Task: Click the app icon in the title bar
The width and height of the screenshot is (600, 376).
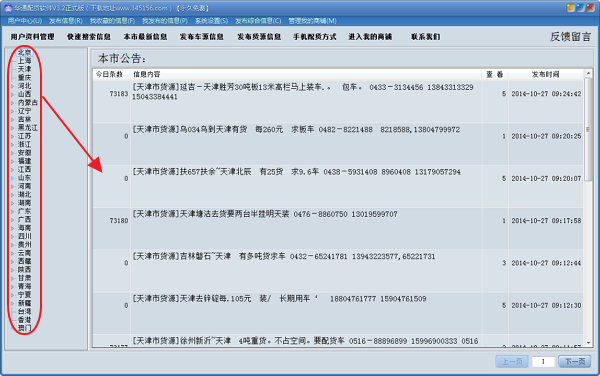Action: 8,8
